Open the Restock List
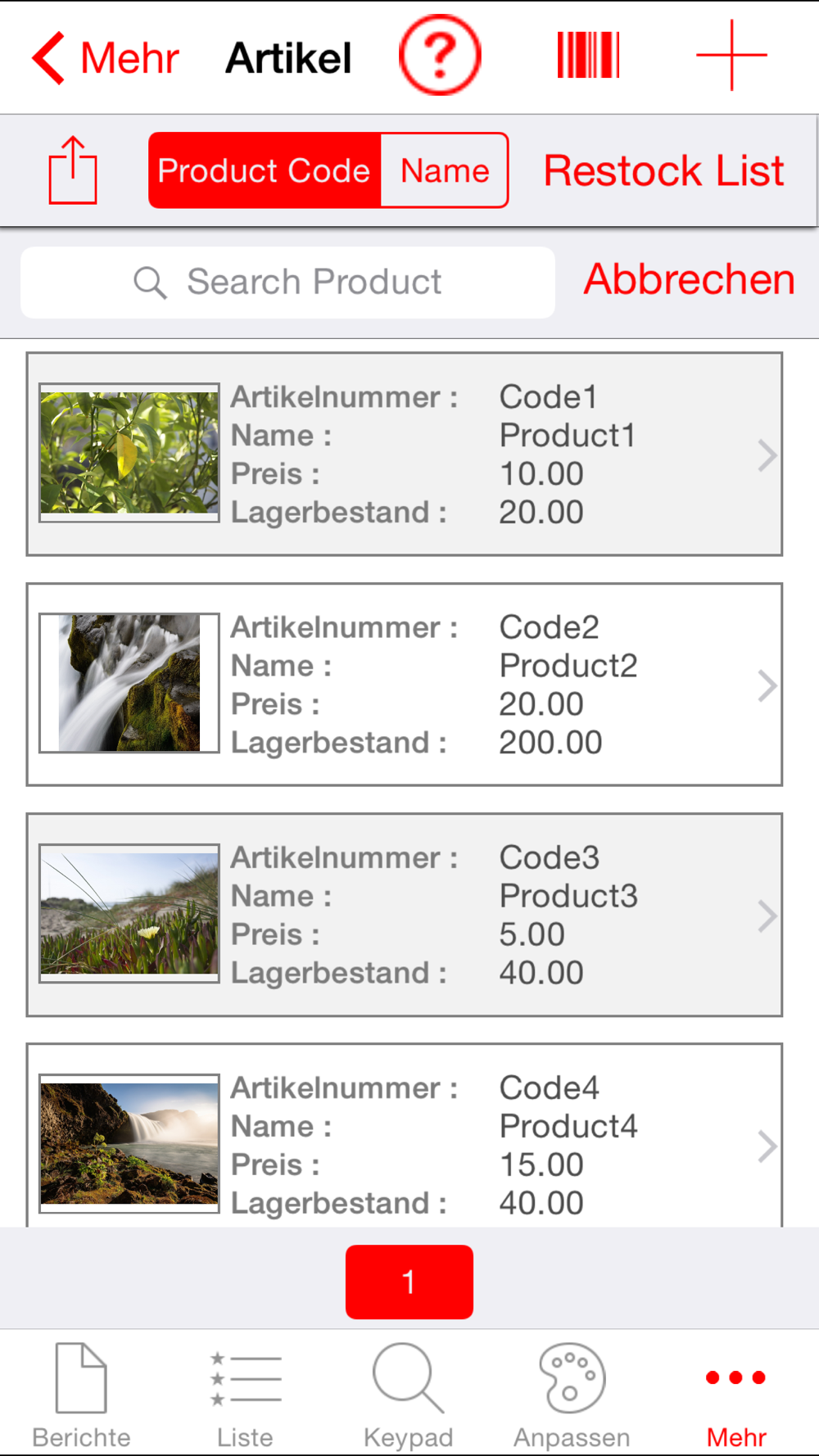This screenshot has width=819, height=1456. [663, 170]
